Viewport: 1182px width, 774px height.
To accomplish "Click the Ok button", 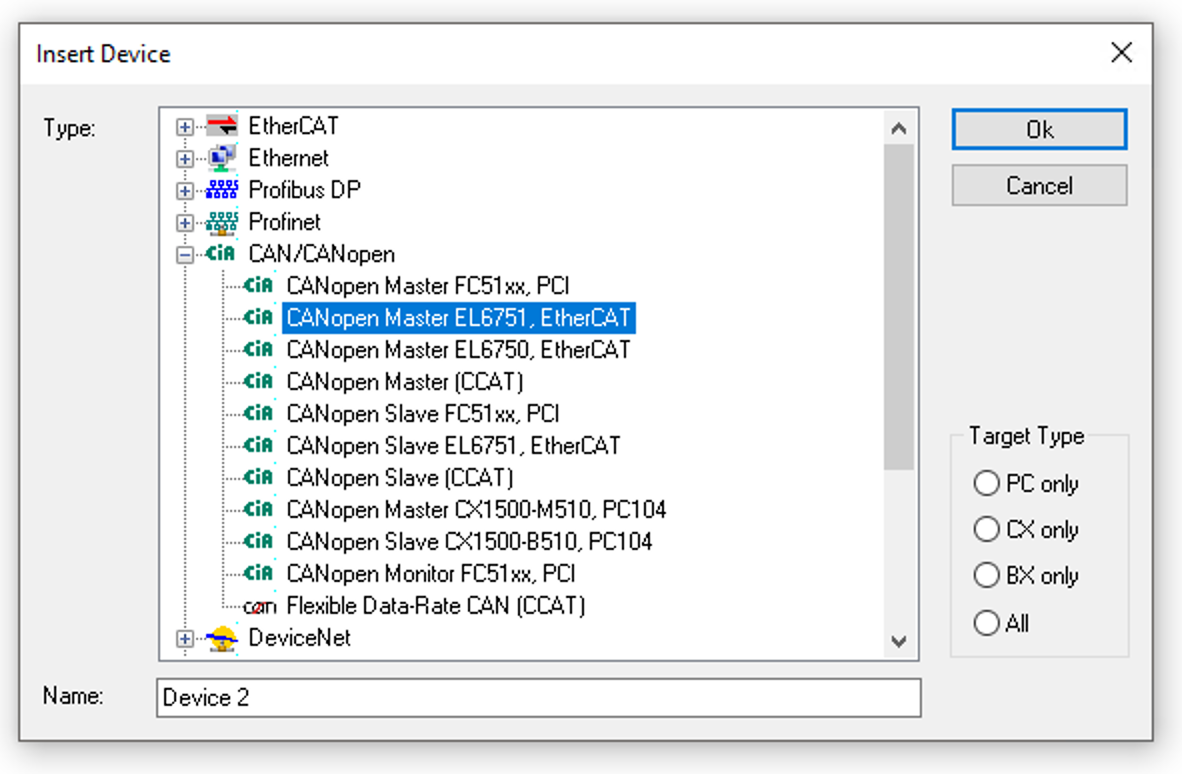I will tap(1039, 128).
